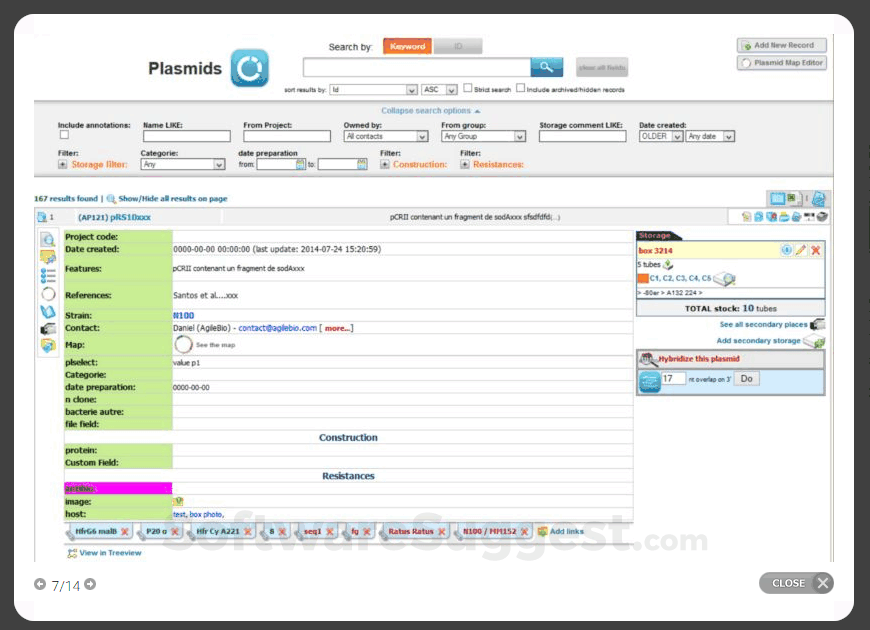Open the From group dropdown
This screenshot has height=630, width=870.
(x=483, y=136)
